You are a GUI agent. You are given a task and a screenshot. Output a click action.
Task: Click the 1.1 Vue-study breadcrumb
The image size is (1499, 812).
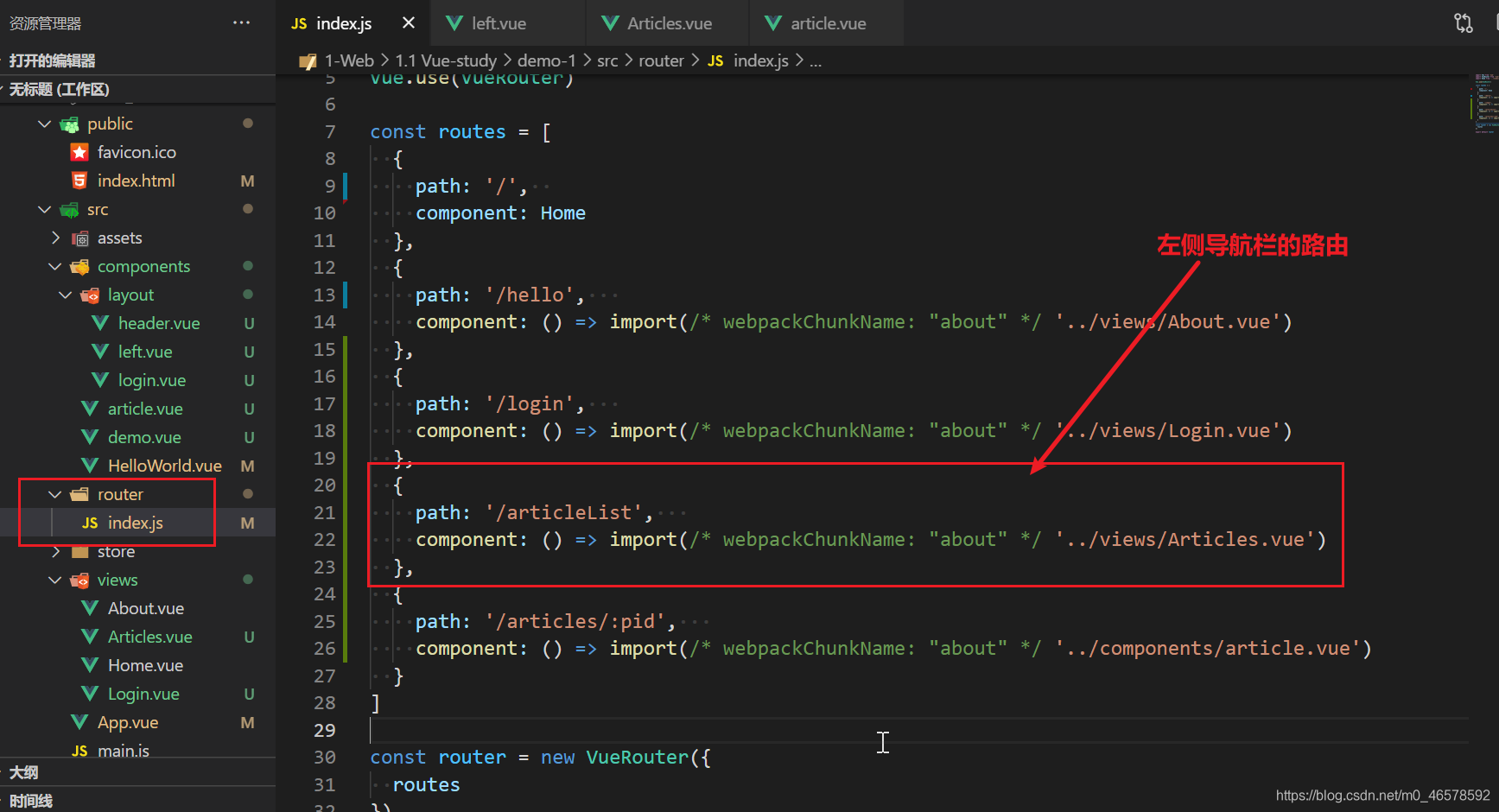(446, 60)
